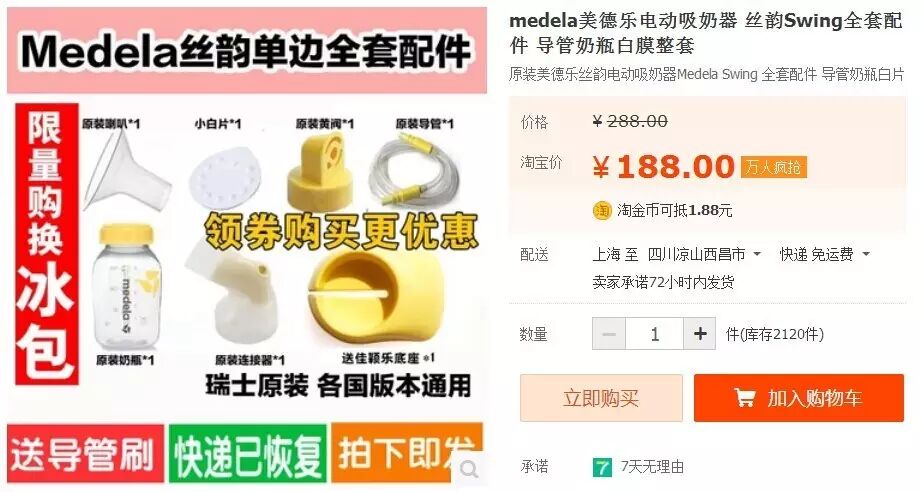Decrease quantity with the minus button
Screen dimensions: 920x492
609,334
